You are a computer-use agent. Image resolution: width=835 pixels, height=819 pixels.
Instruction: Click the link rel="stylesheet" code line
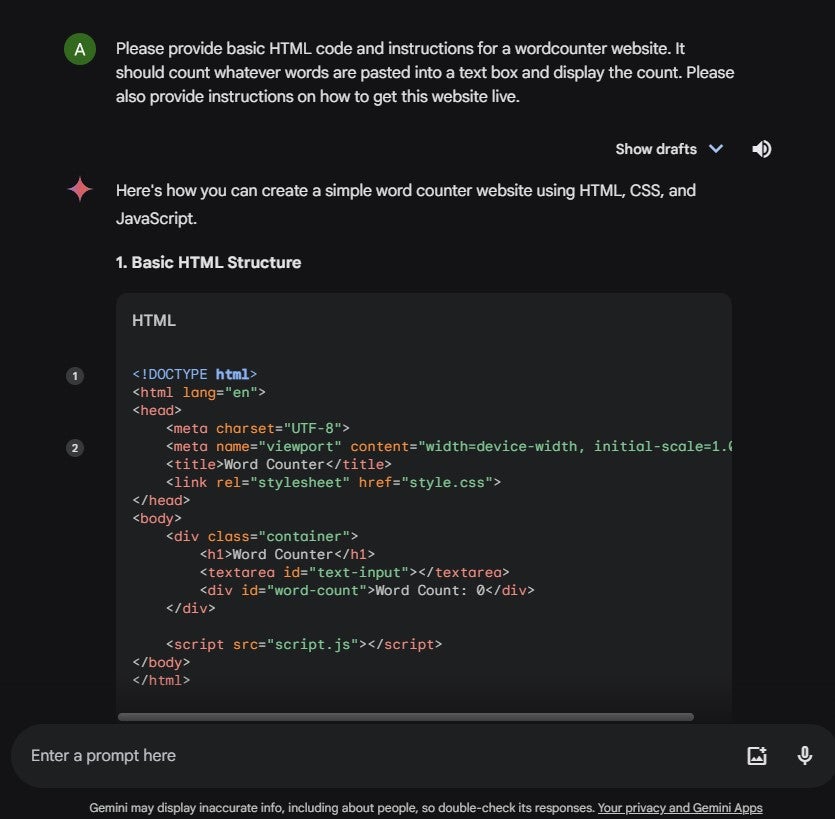point(333,482)
